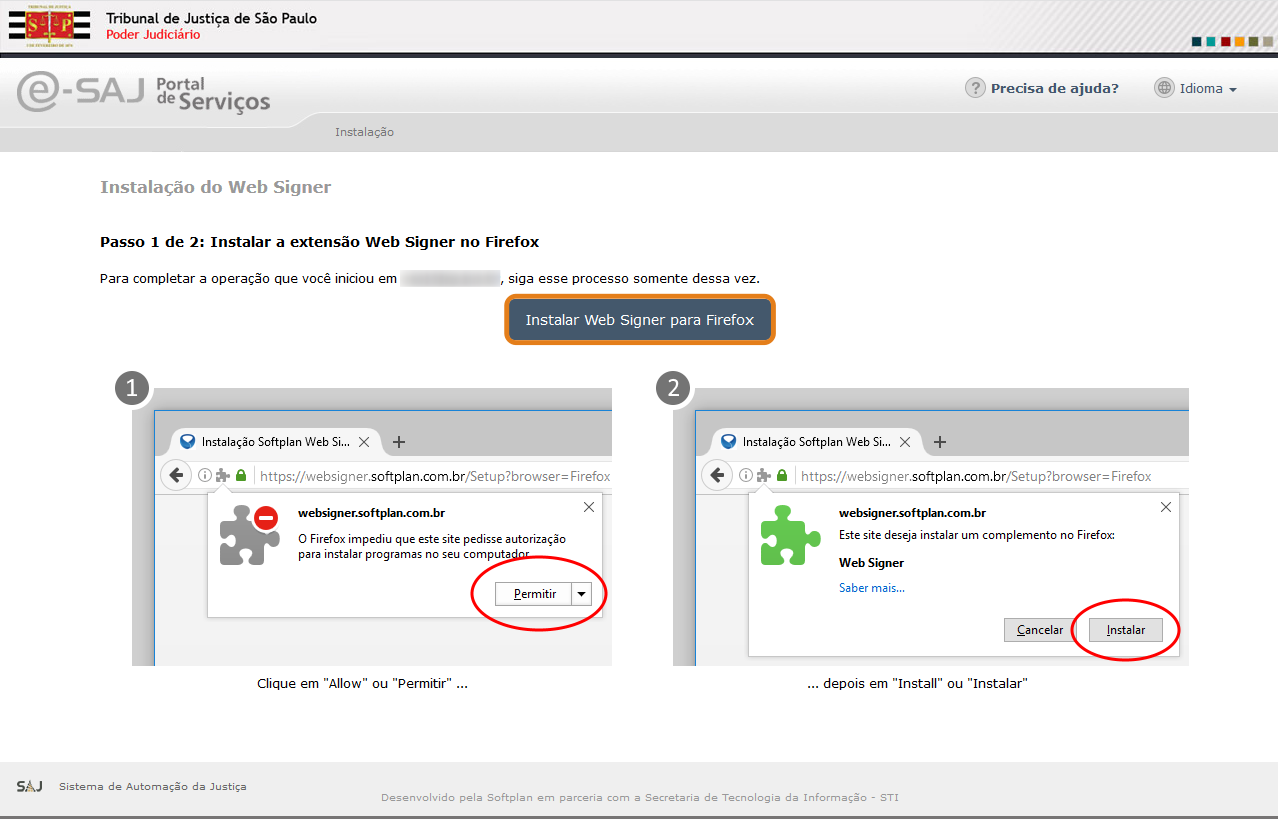Pick the olive green color square
The image size is (1278, 820).
(1254, 42)
